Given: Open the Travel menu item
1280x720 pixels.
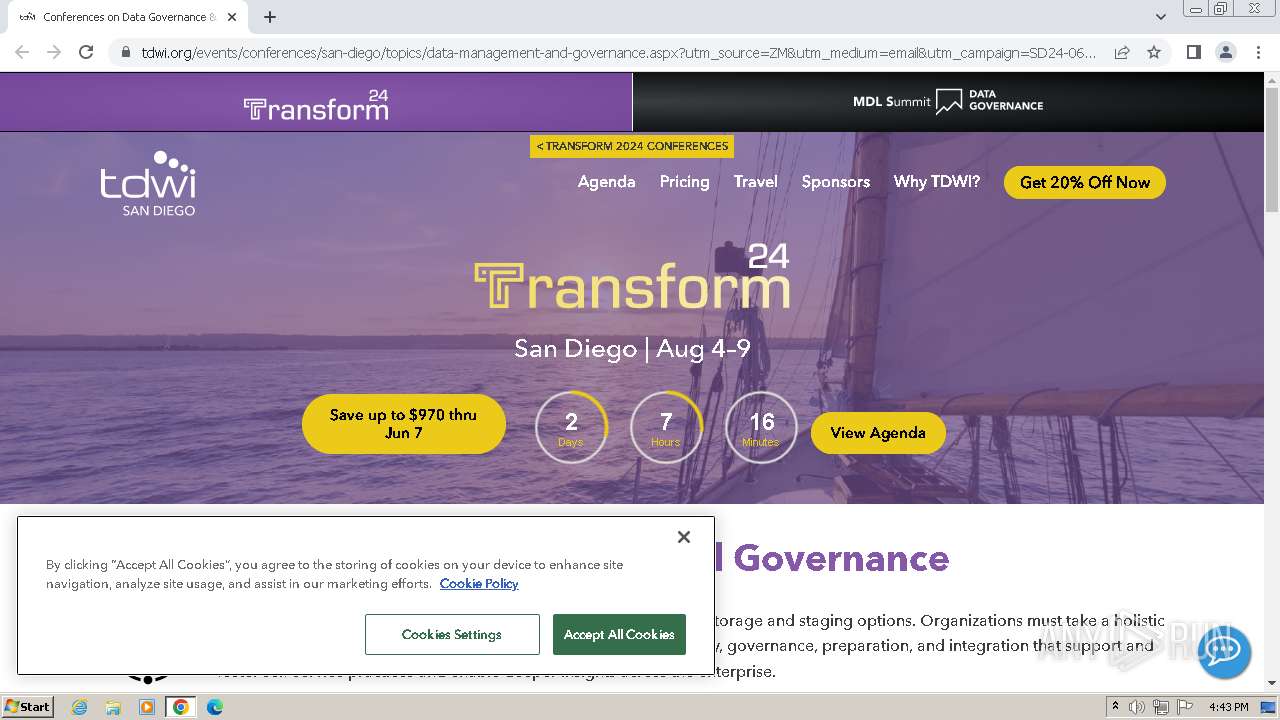Looking at the screenshot, I should coord(755,182).
